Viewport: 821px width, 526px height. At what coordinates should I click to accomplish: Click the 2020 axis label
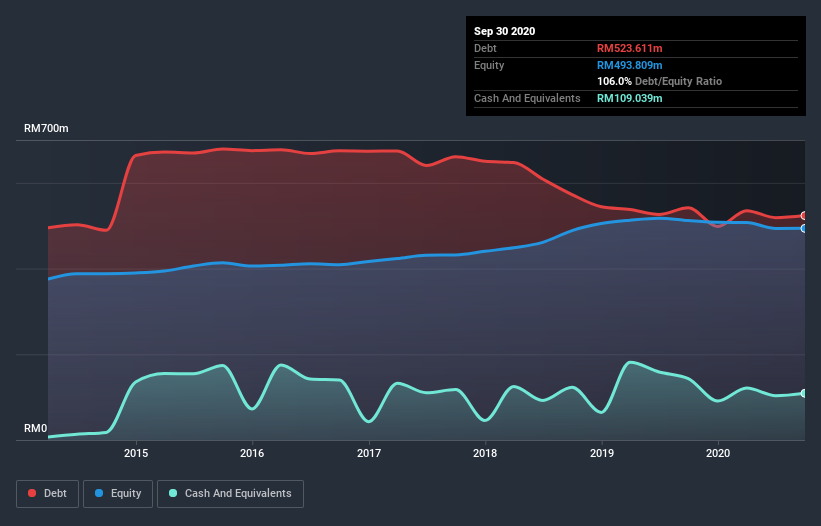point(718,453)
